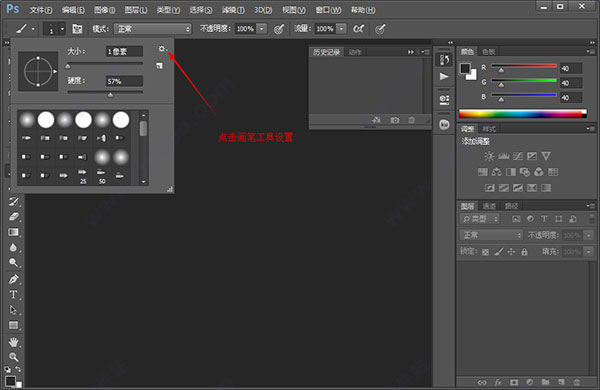Select the Pen tool
This screenshot has width=600, height=390.
[x=13, y=279]
